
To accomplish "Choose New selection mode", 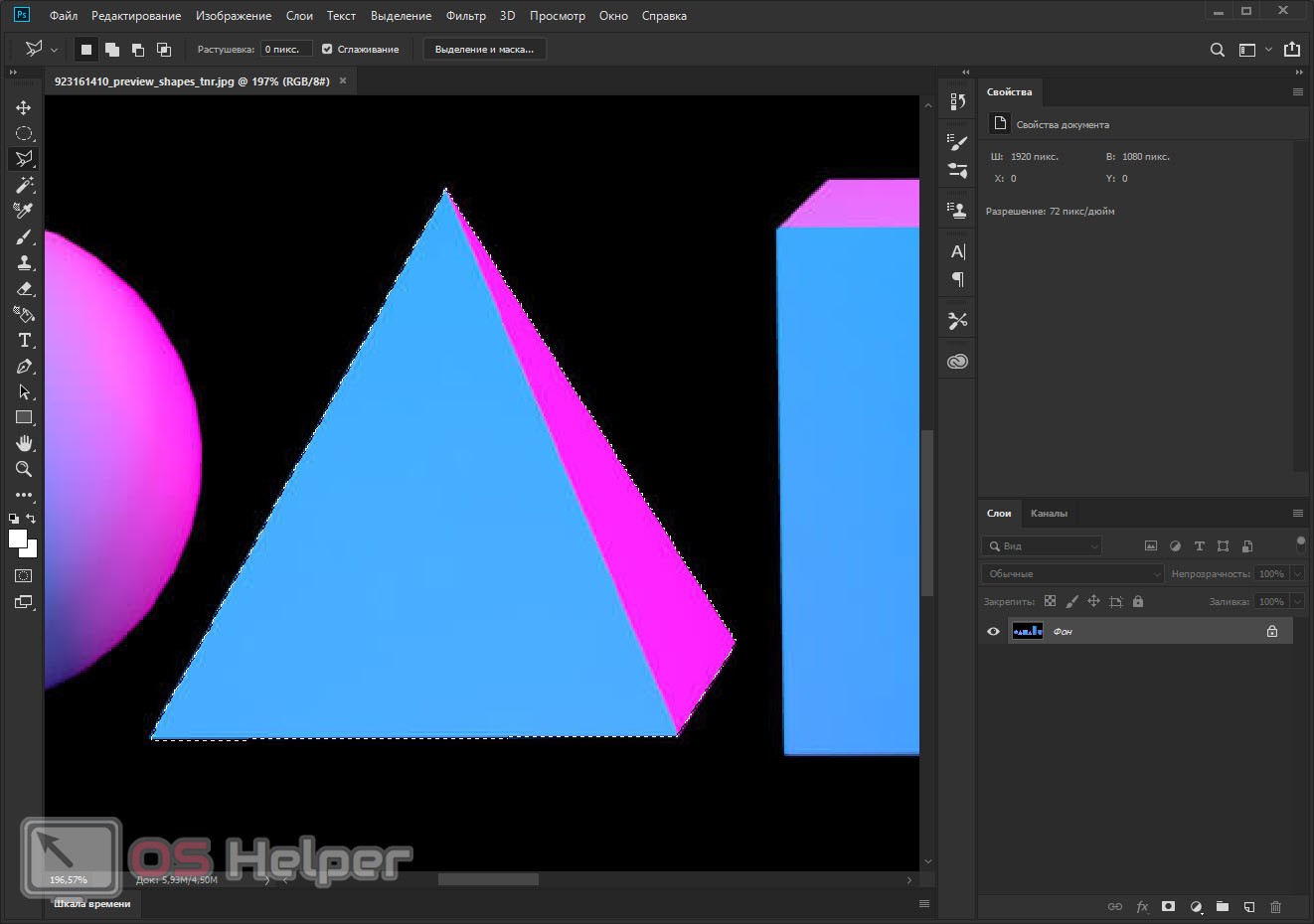I will click(86, 49).
